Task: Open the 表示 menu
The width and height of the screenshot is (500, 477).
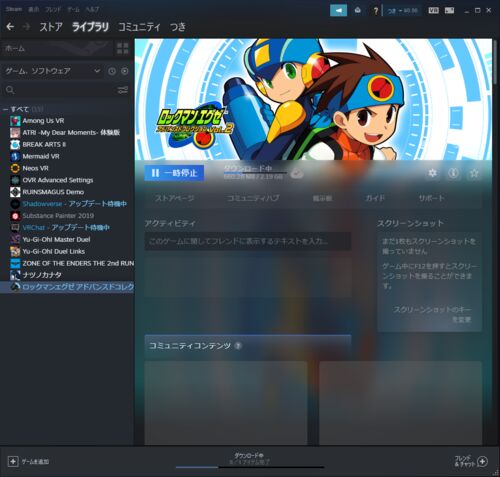Action: tap(33, 9)
